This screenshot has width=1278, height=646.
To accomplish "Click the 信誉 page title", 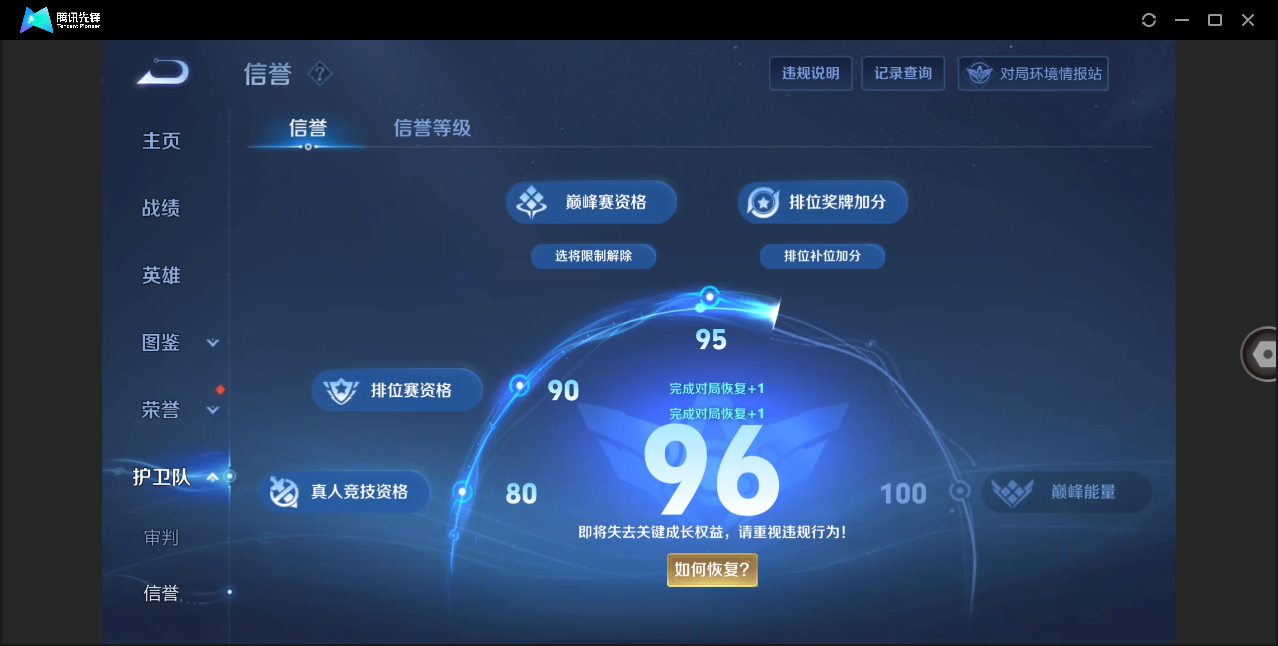I will [x=267, y=74].
